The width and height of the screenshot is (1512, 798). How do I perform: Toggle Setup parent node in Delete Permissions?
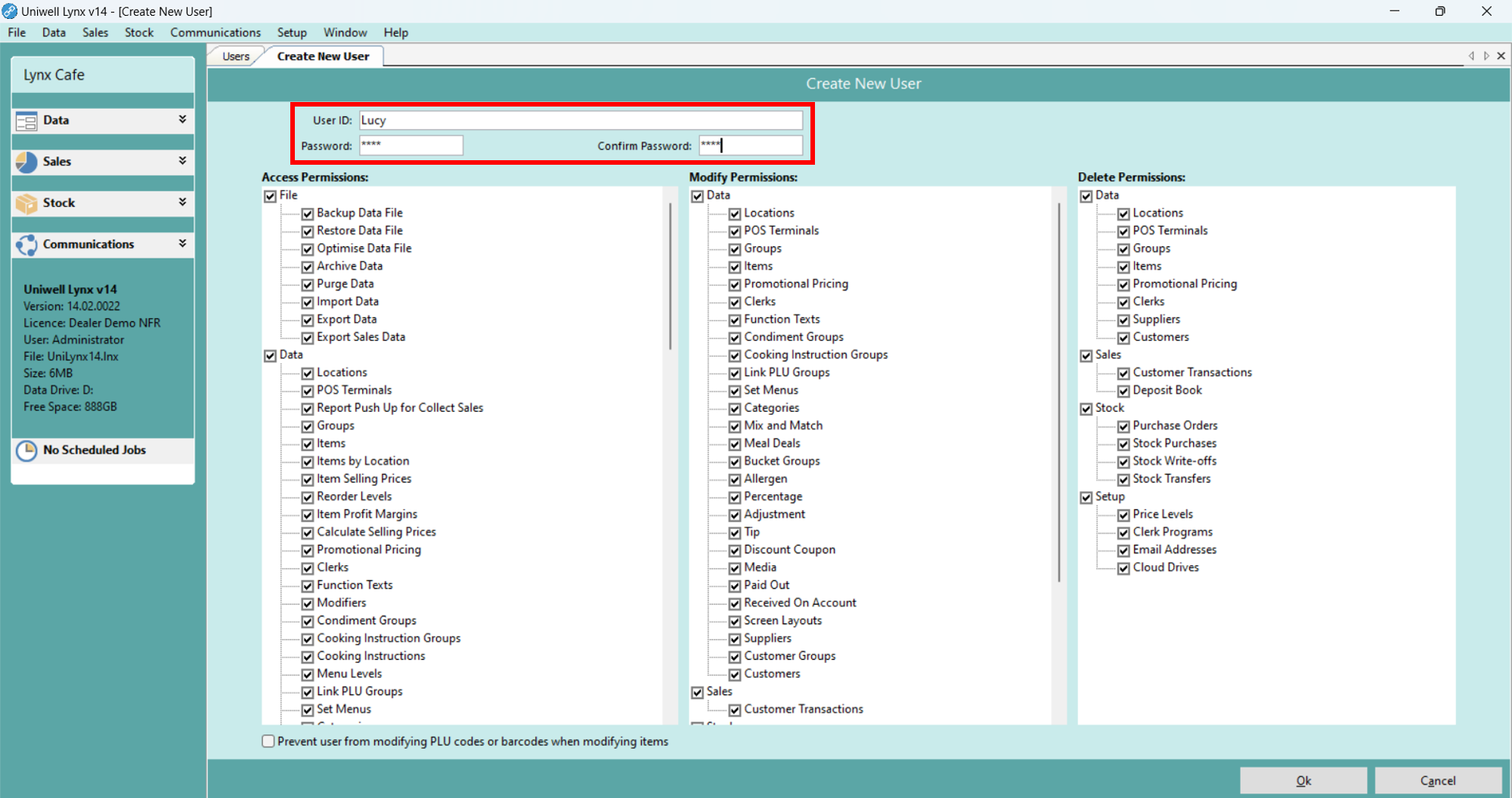pos(1086,497)
